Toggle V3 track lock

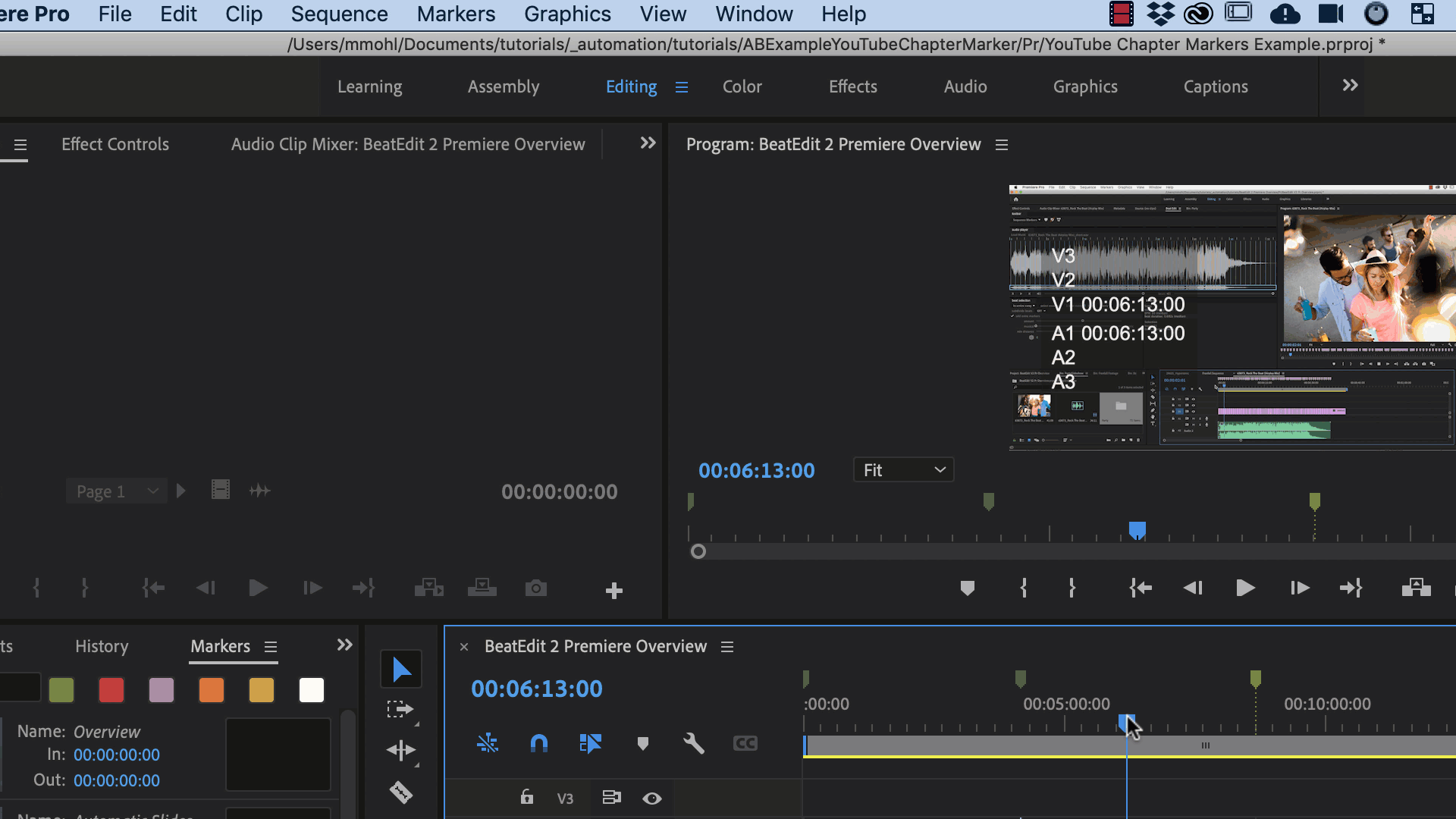(x=526, y=797)
